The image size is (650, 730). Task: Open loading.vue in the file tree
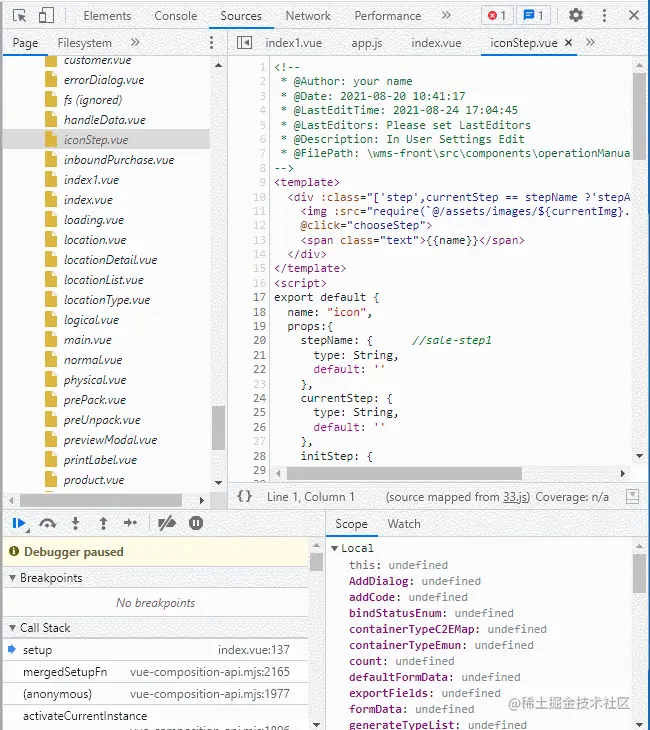[94, 220]
